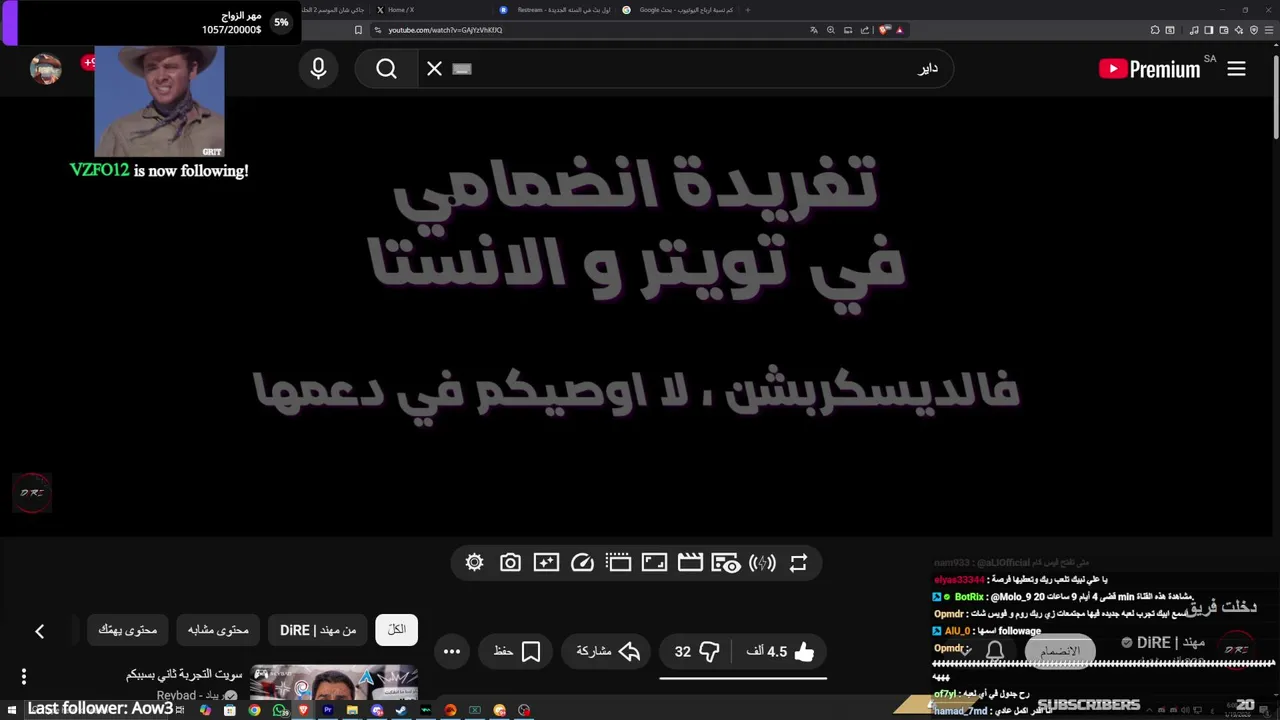Screen dimensions: 1280x720
Task: Toggle the audio boost lightning icon
Action: pyautogui.click(x=762, y=563)
